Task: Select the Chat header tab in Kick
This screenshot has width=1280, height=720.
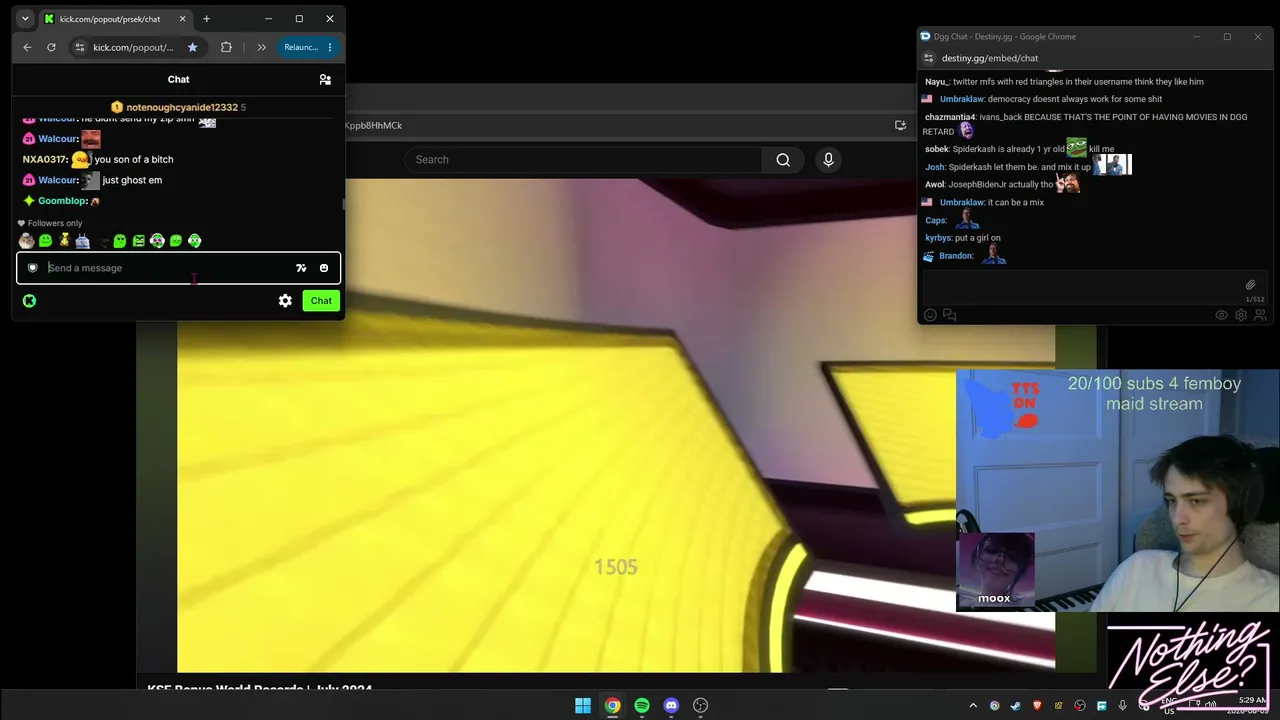Action: click(178, 79)
